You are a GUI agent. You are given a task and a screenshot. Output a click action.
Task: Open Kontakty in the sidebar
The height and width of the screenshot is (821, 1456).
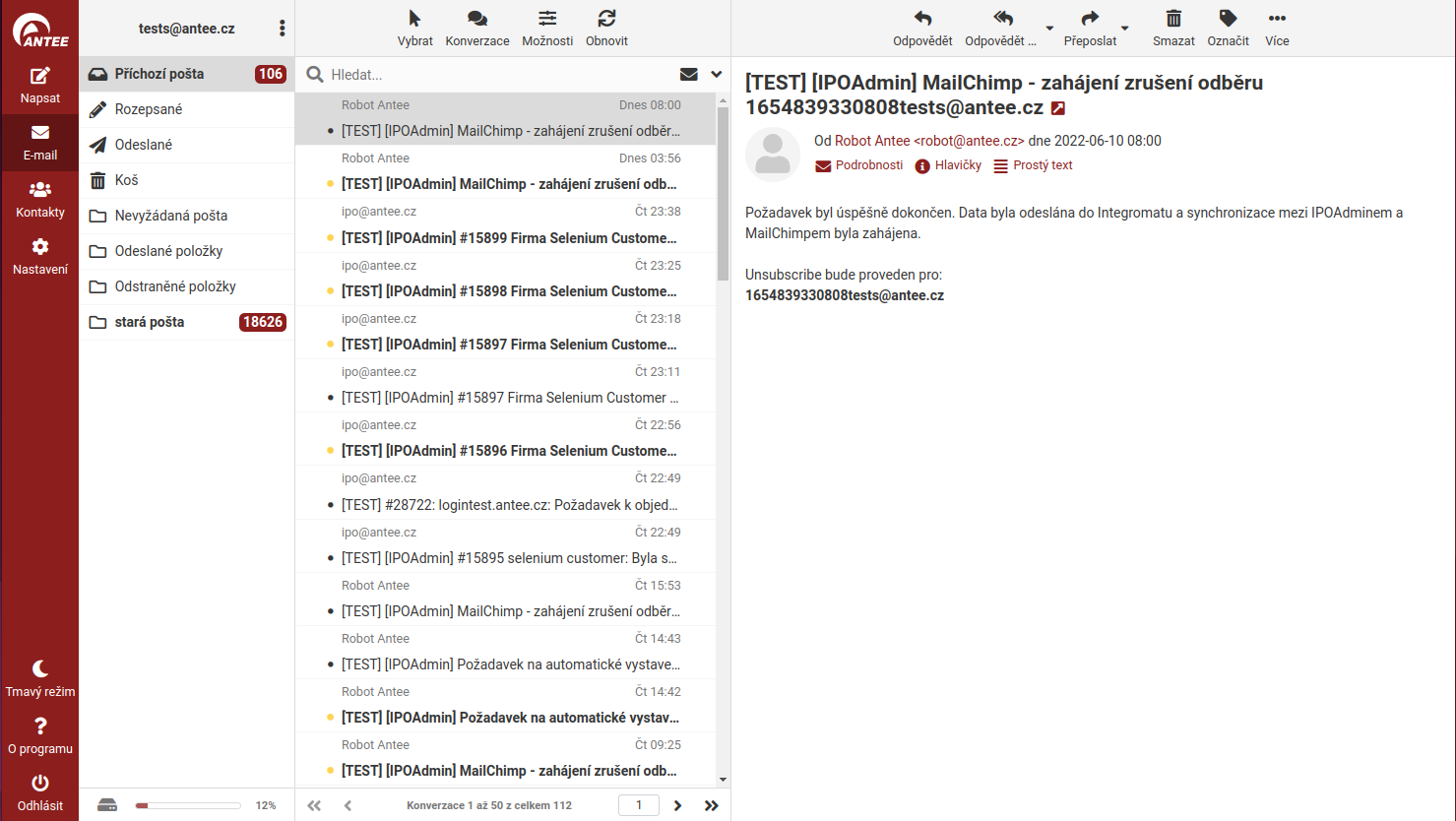tap(39, 191)
